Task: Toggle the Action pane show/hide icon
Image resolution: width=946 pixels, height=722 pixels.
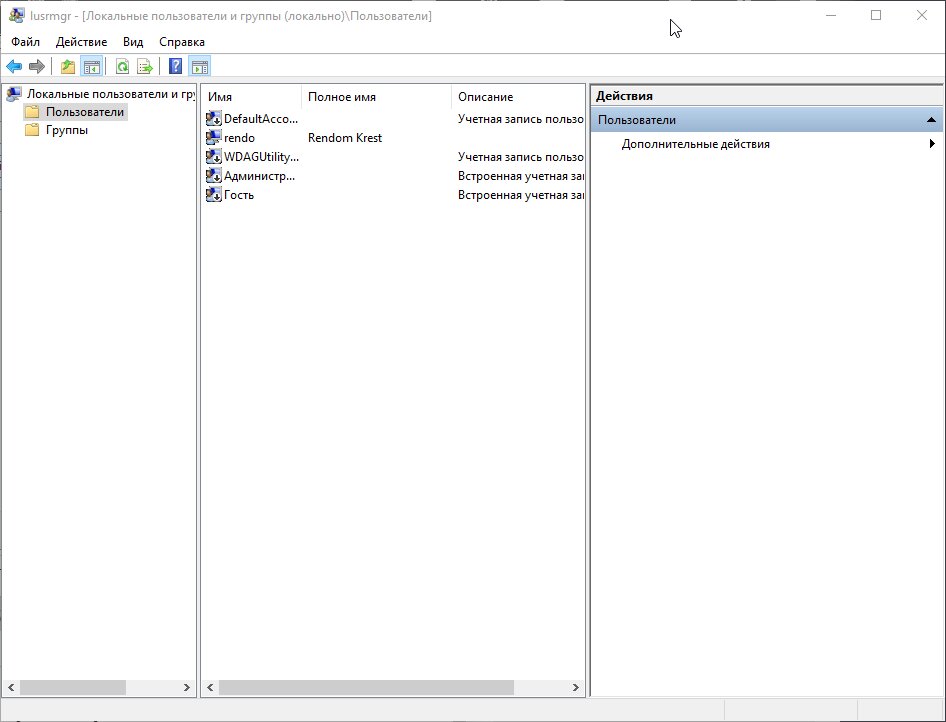Action: click(200, 66)
